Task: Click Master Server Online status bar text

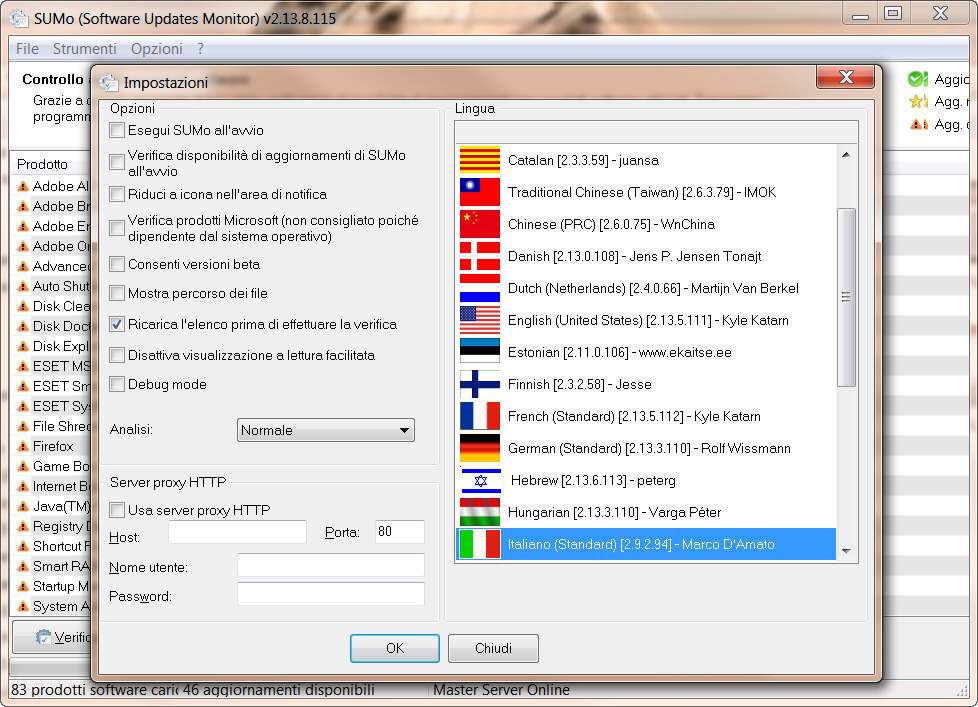Action: 501,690
